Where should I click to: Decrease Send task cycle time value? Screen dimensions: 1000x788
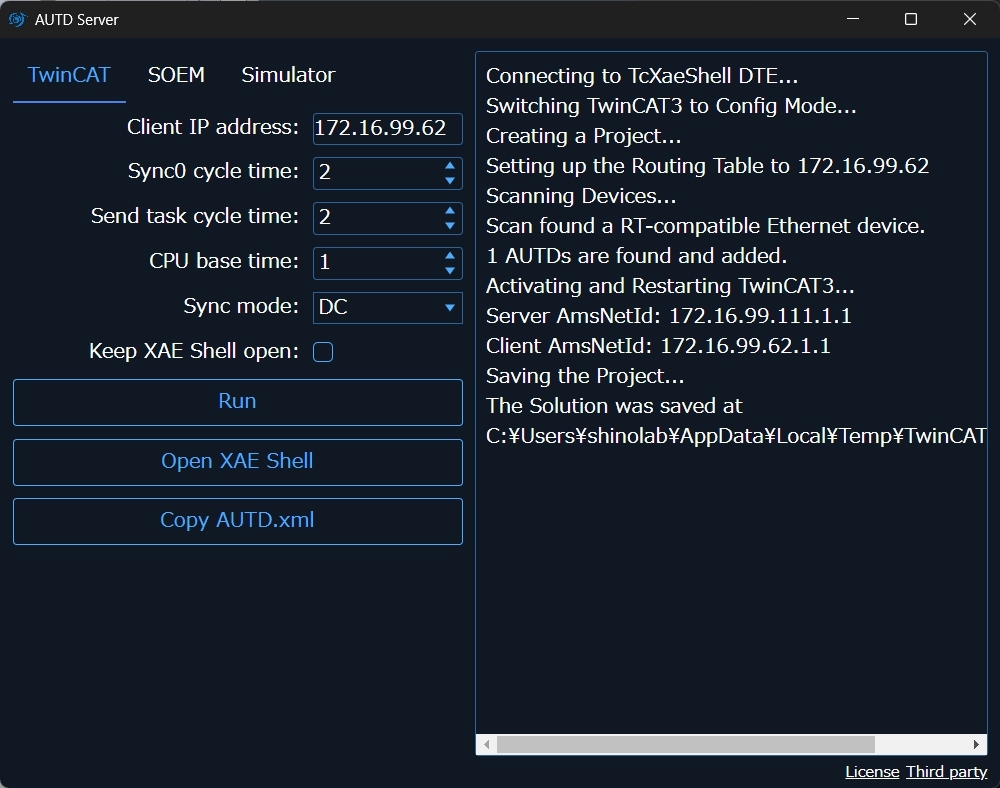pos(450,226)
